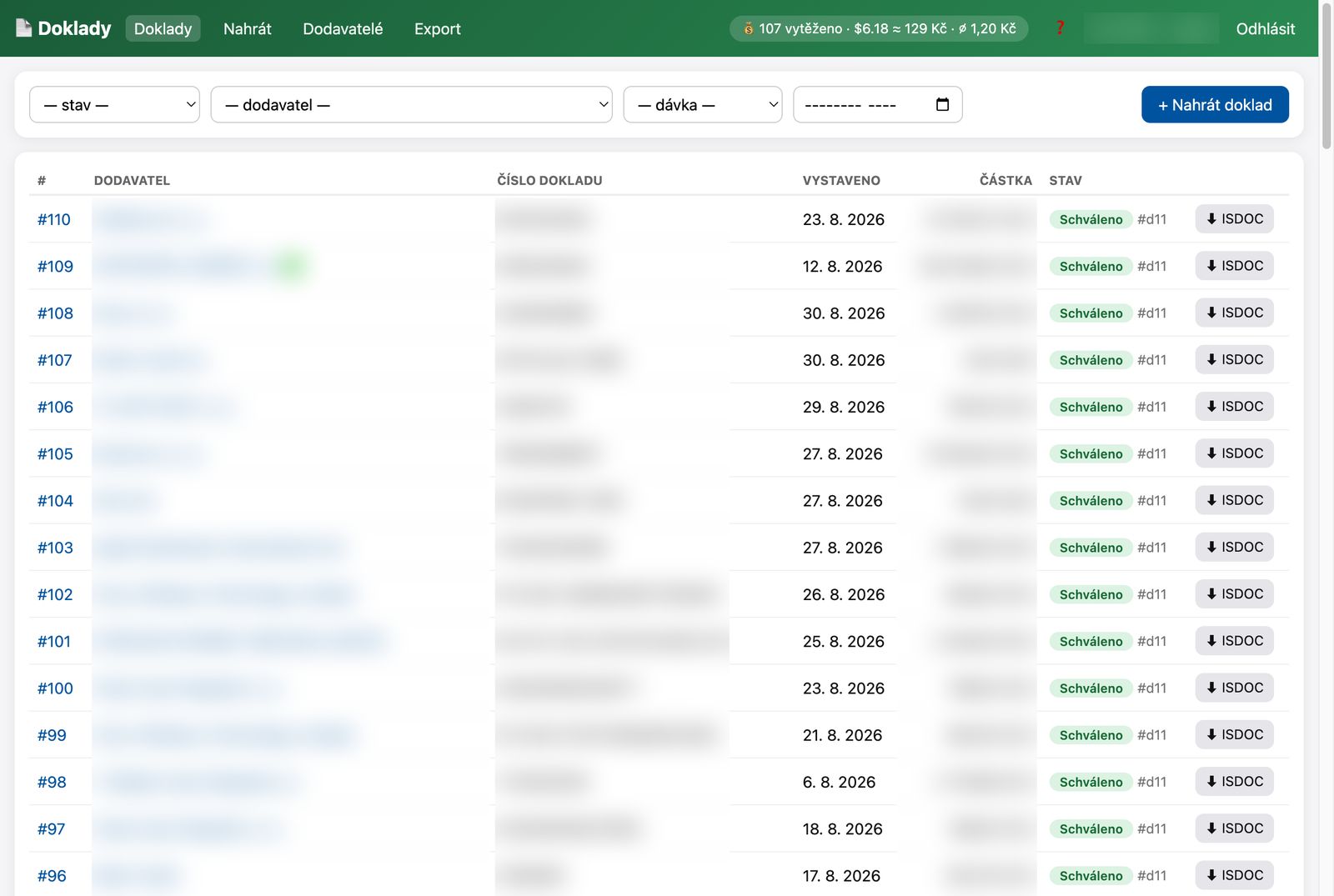
Task: Click the Doklady logo document icon
Action: point(23,28)
